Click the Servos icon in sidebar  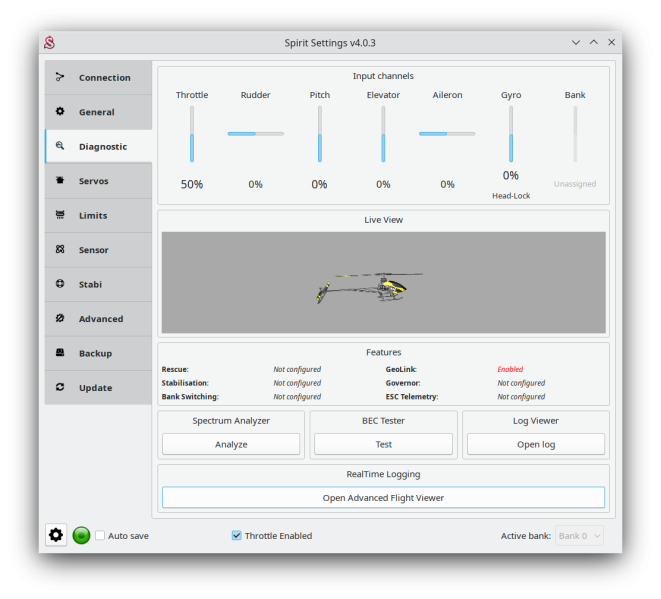60,181
